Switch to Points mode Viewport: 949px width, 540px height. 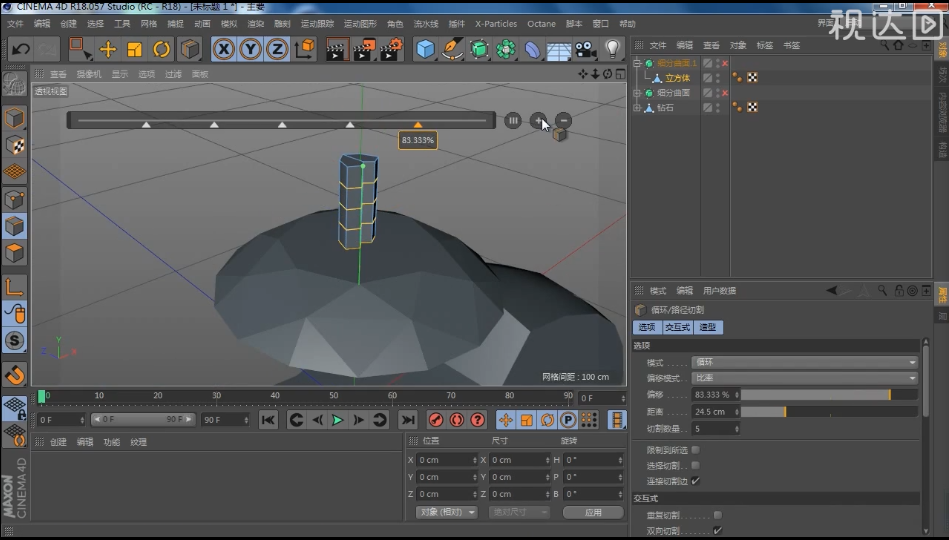coord(15,199)
